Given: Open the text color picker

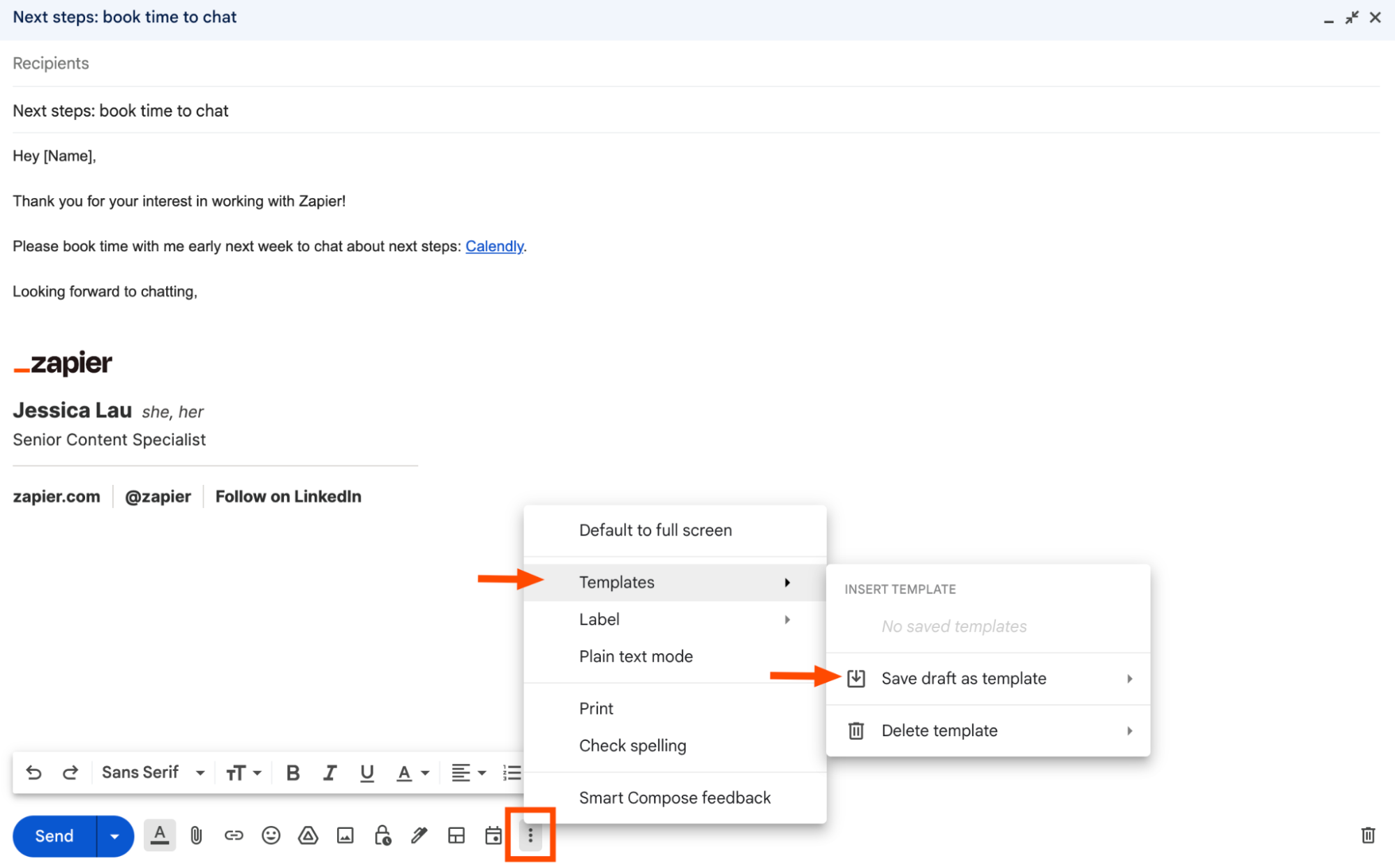Looking at the screenshot, I should pyautogui.click(x=412, y=772).
